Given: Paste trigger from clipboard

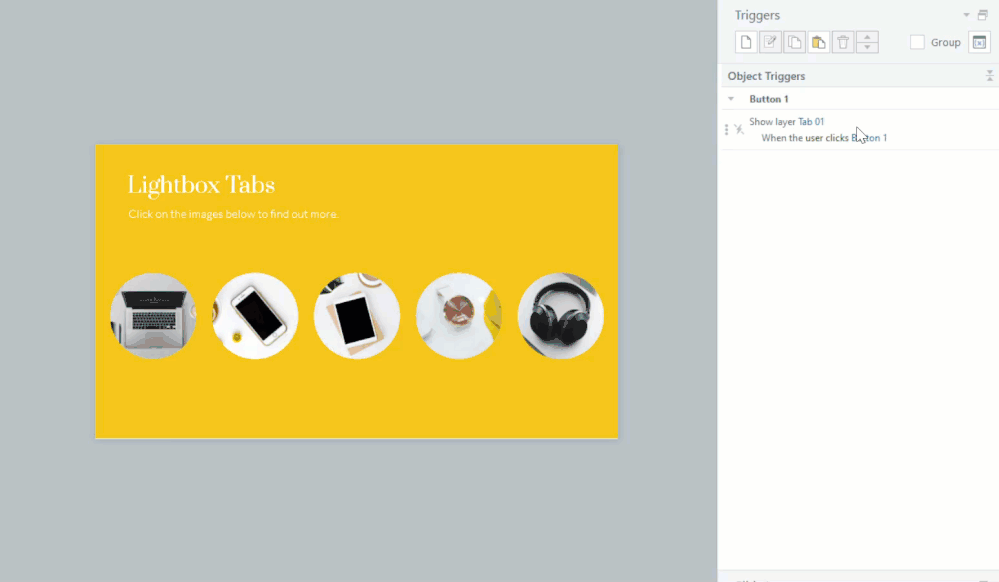Looking at the screenshot, I should [x=818, y=42].
